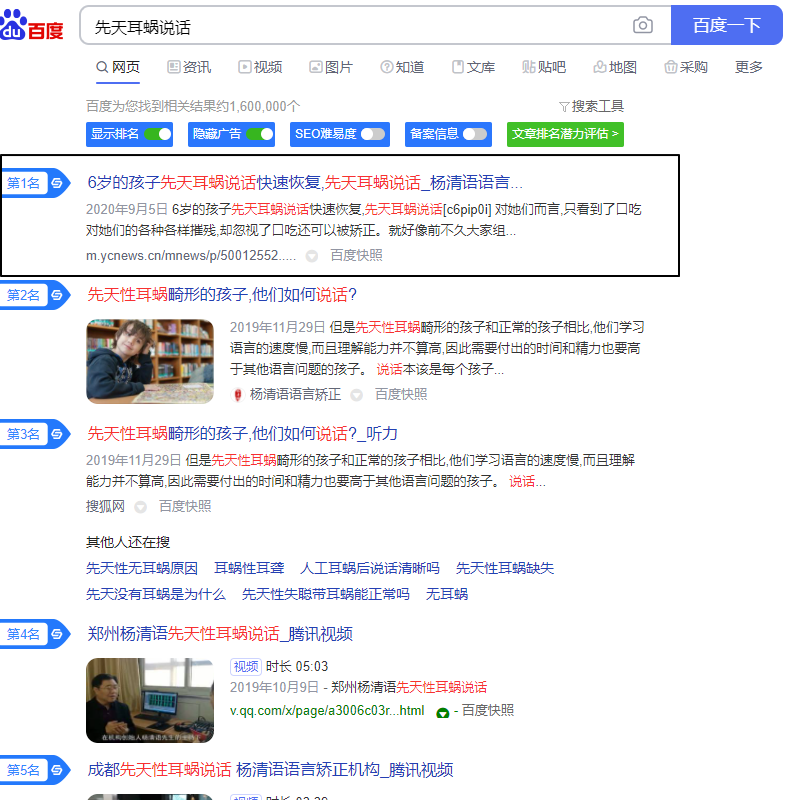The image size is (800, 800).
Task: Click the 文章排名潜力评估 green button
Action: (565, 134)
